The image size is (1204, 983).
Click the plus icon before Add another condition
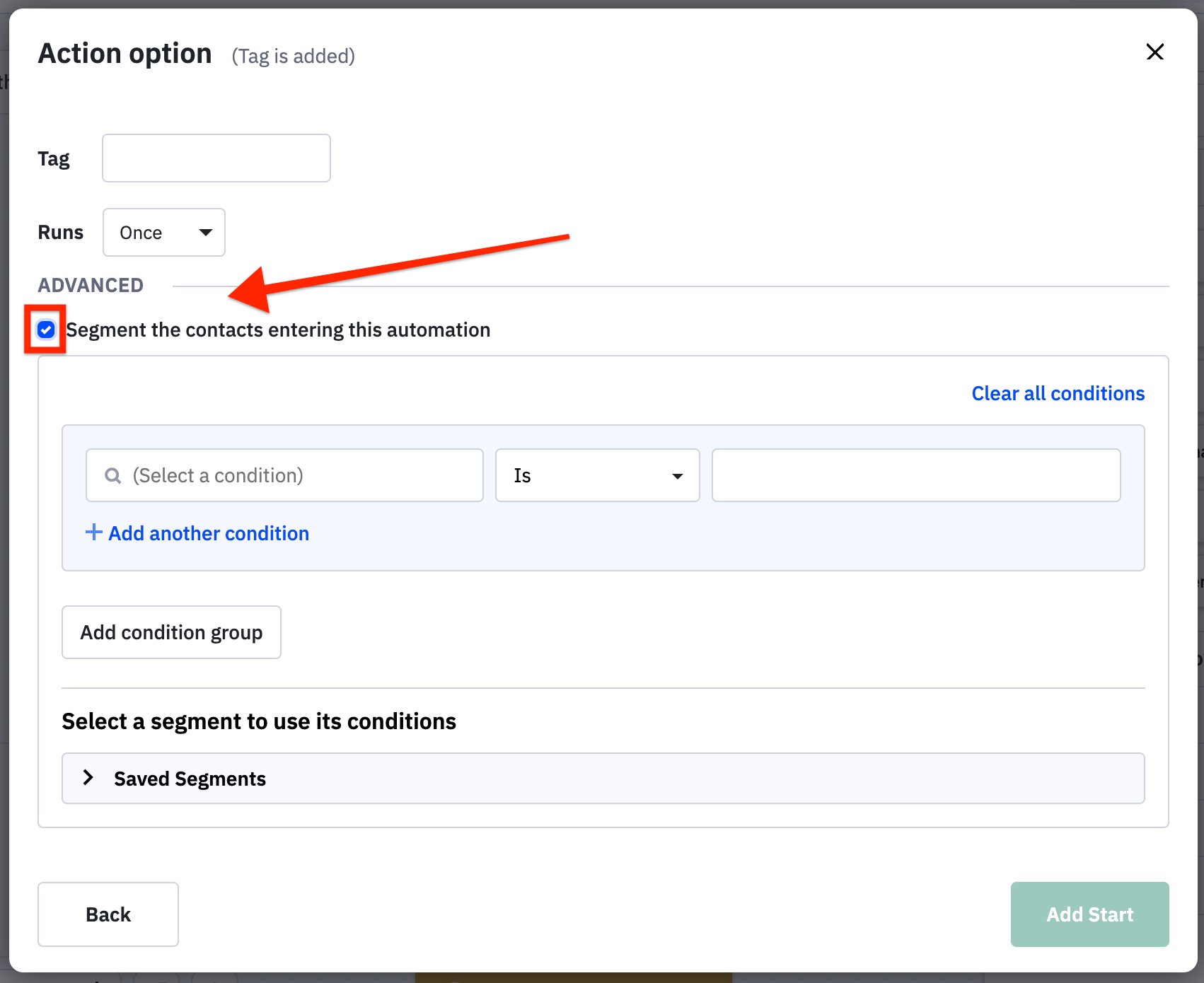point(93,533)
